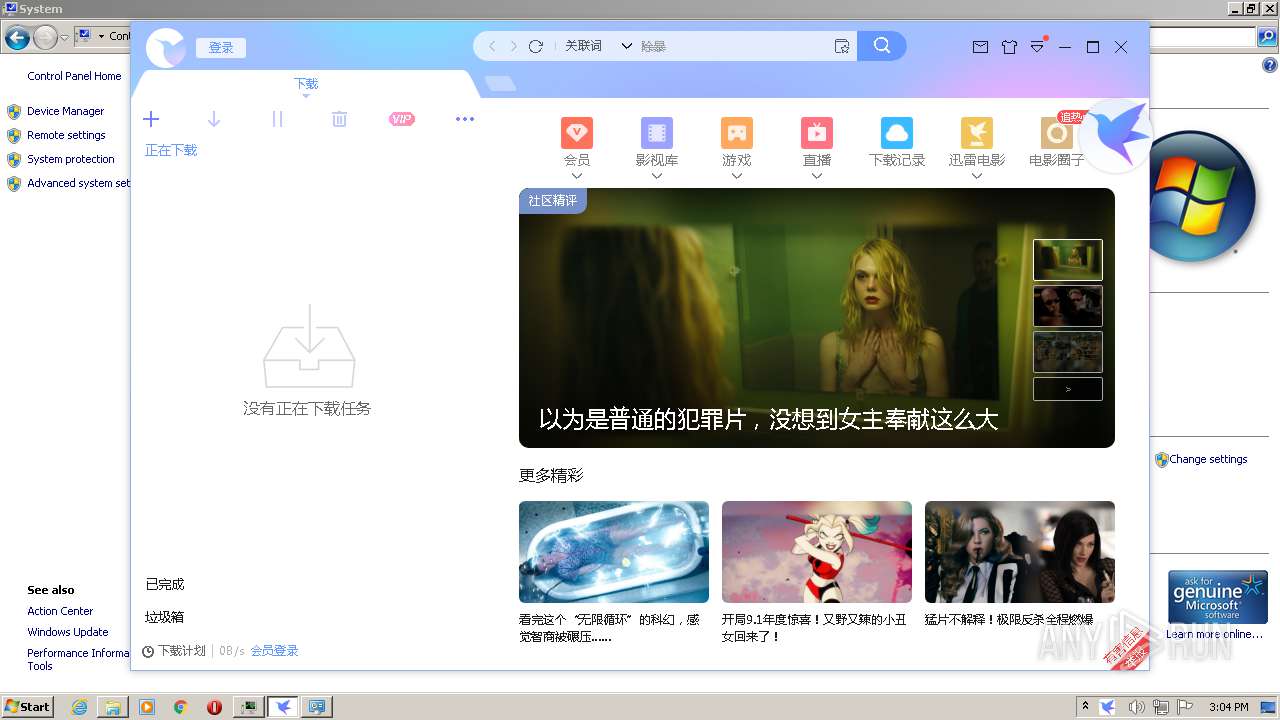Select first banner preview thumbnail

click(x=1068, y=260)
